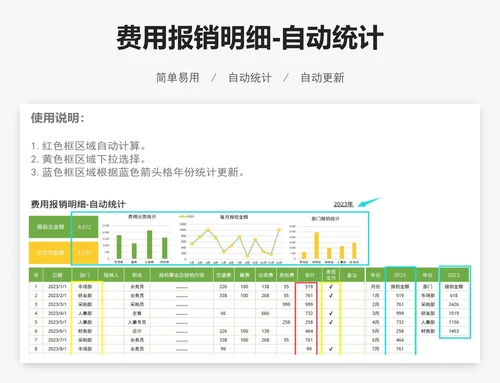Click the 部门 header in detail table
The height and width of the screenshot is (383, 500).
click(85, 275)
